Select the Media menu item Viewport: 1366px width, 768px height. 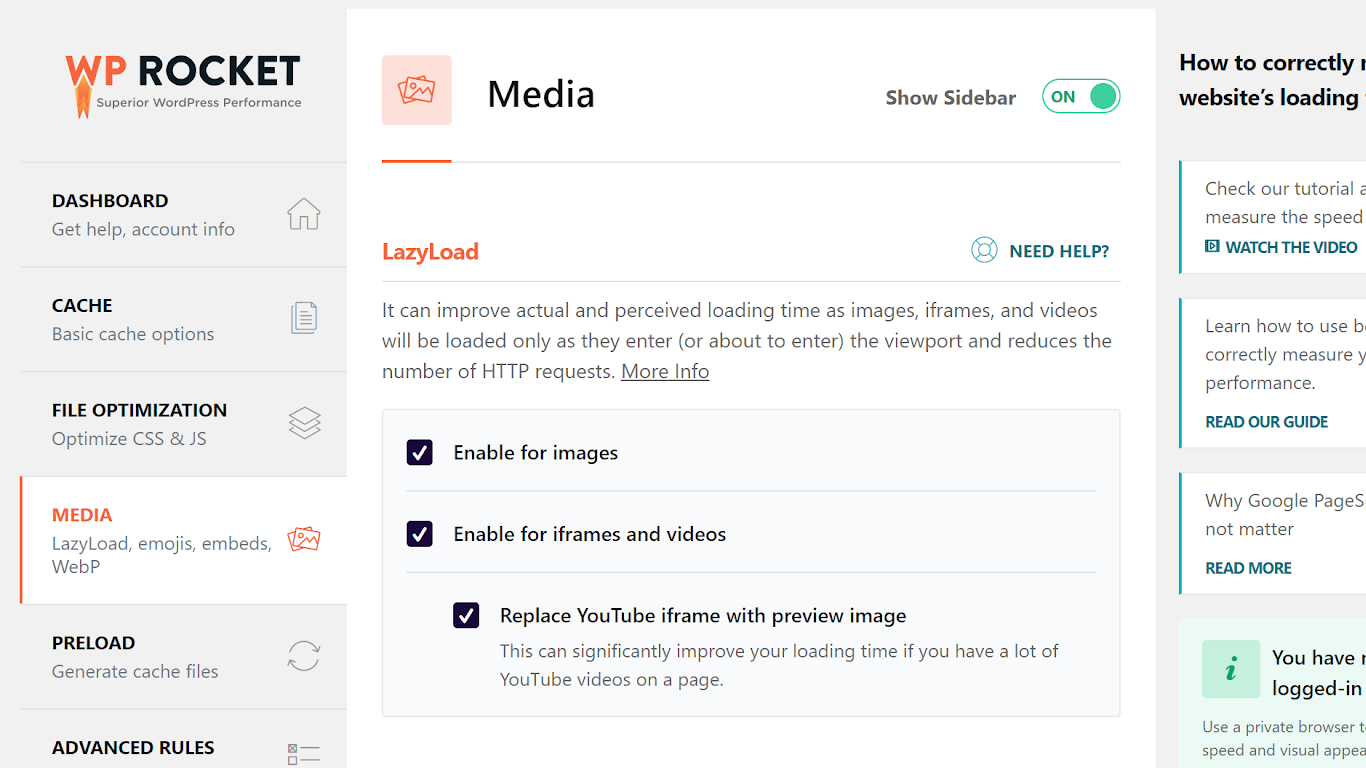tap(184, 540)
